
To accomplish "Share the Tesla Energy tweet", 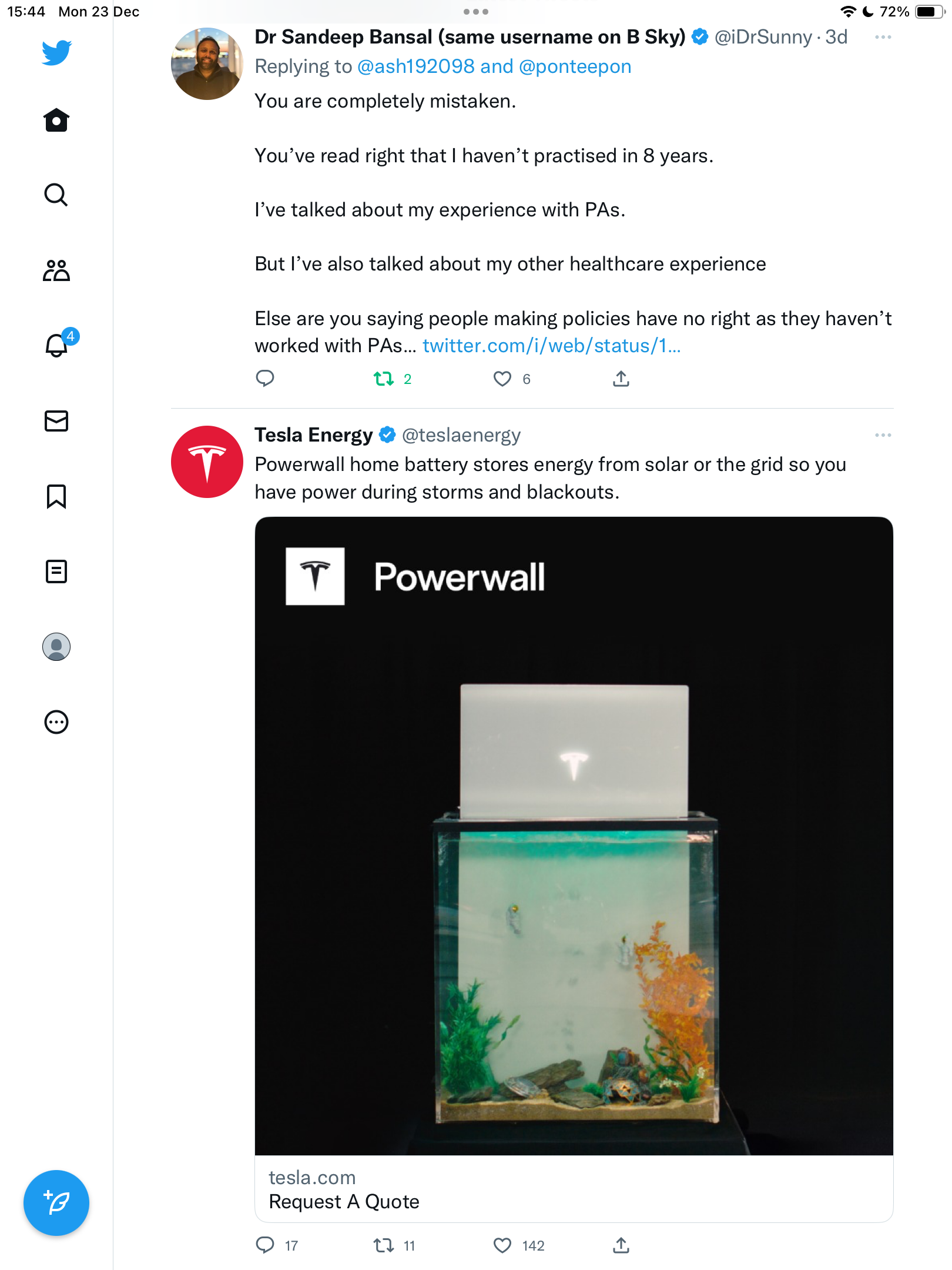I will 621,1245.
